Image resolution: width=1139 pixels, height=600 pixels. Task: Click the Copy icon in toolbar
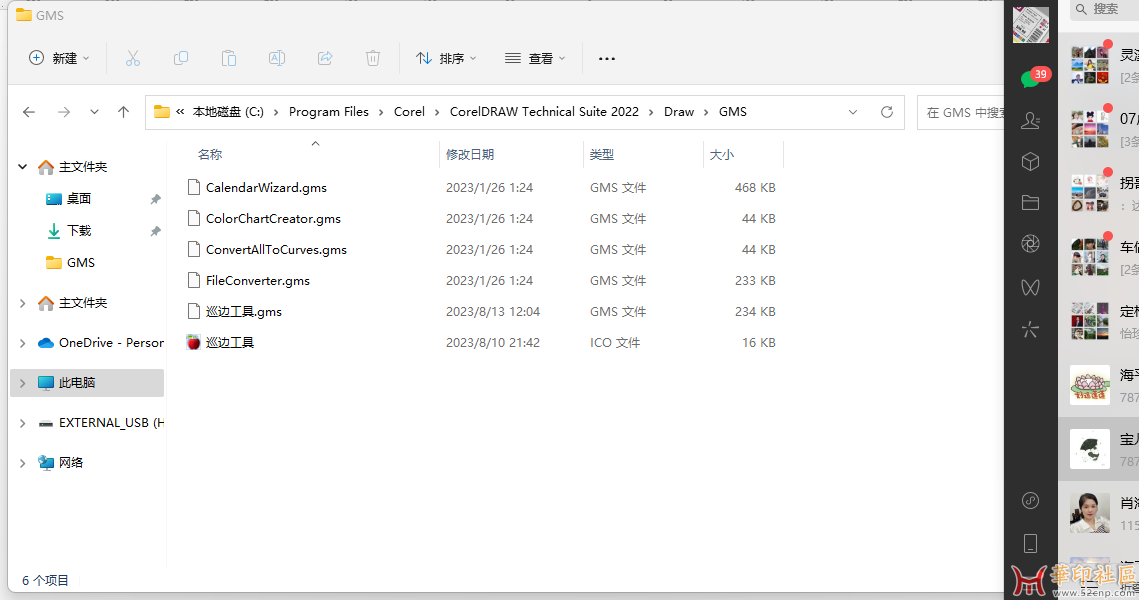[x=181, y=58]
